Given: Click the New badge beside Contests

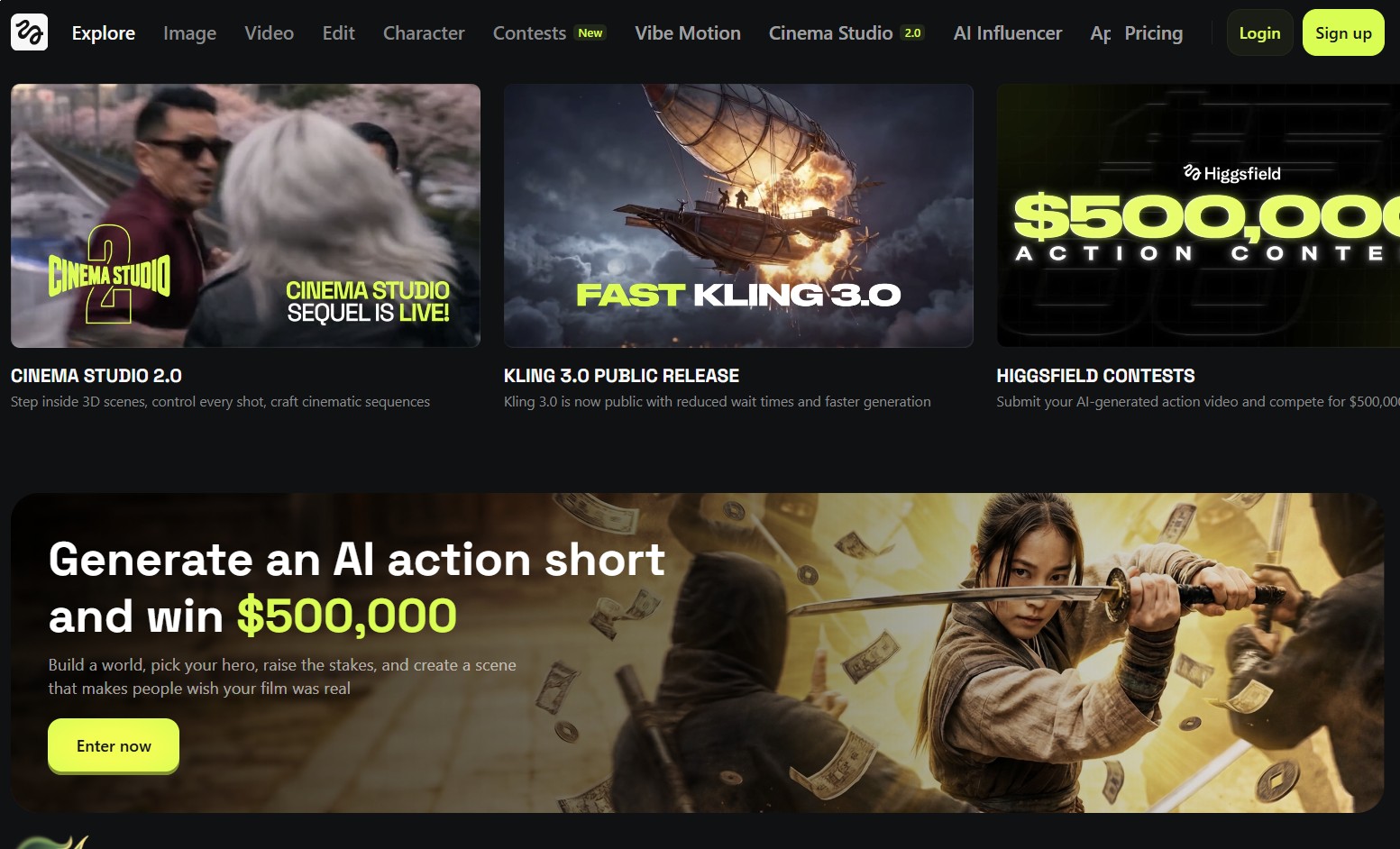Looking at the screenshot, I should 590,33.
